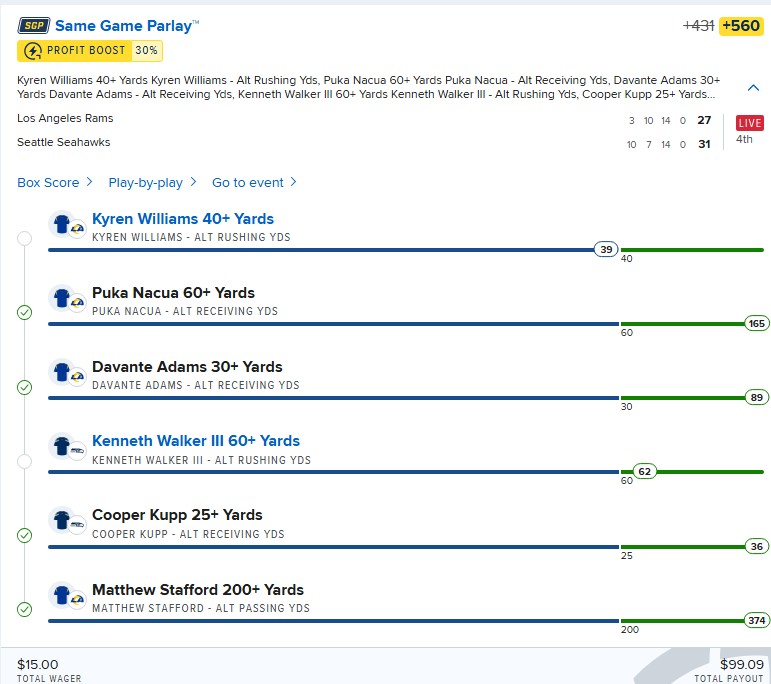This screenshot has height=684, width=771.
Task: Click the red LIVE indicator badge
Action: click(749, 123)
